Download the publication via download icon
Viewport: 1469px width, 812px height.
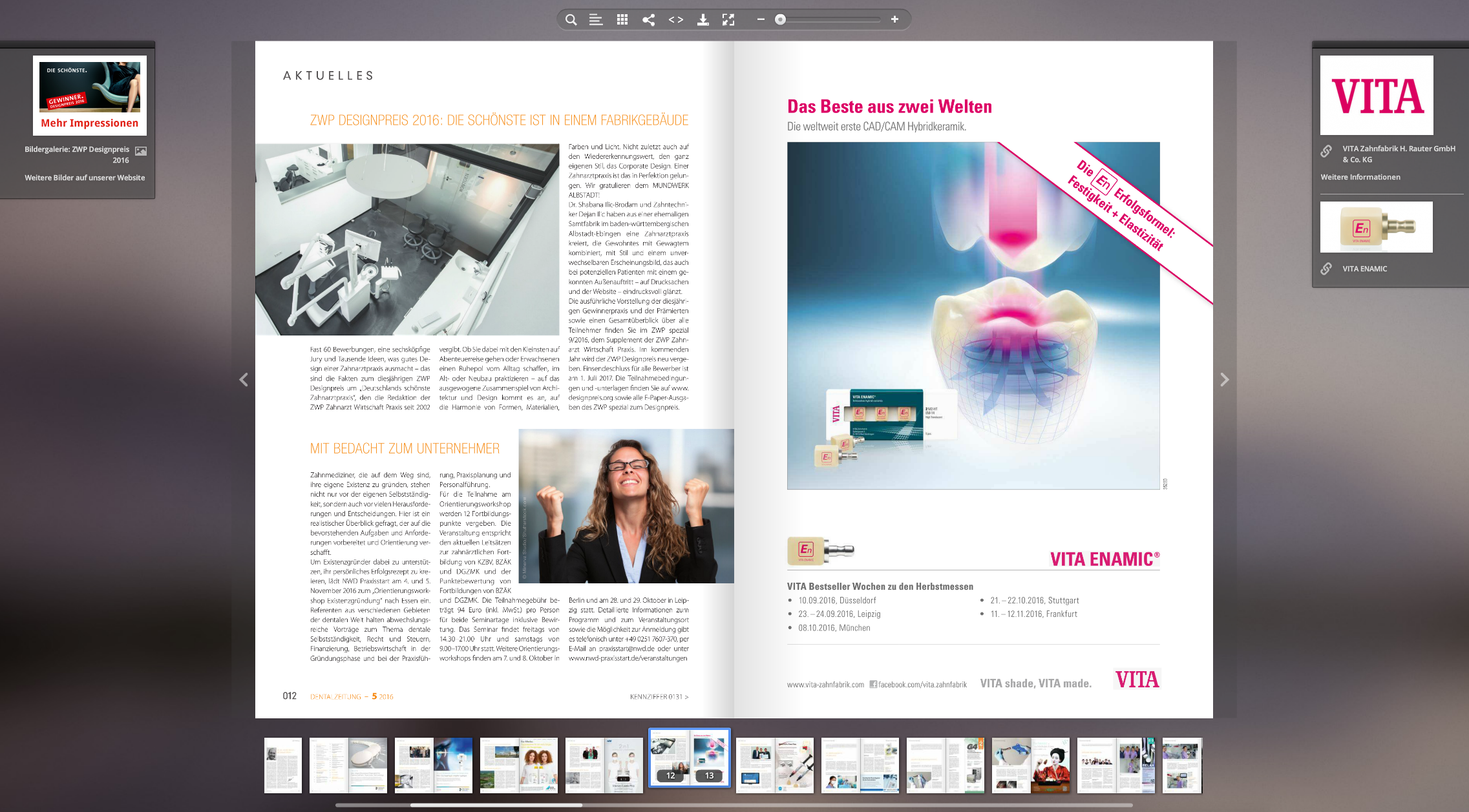coord(703,19)
